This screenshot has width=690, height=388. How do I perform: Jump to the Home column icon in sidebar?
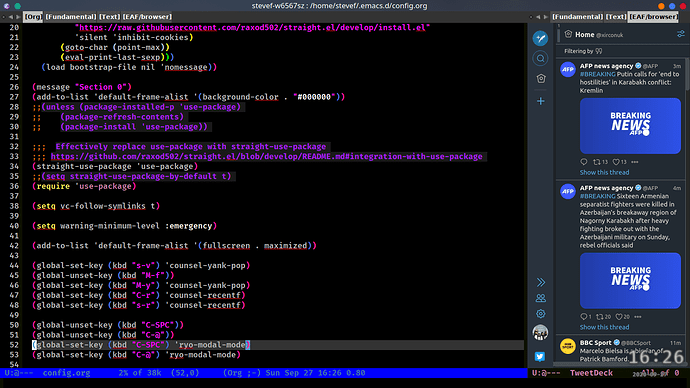pyautogui.click(x=541, y=78)
